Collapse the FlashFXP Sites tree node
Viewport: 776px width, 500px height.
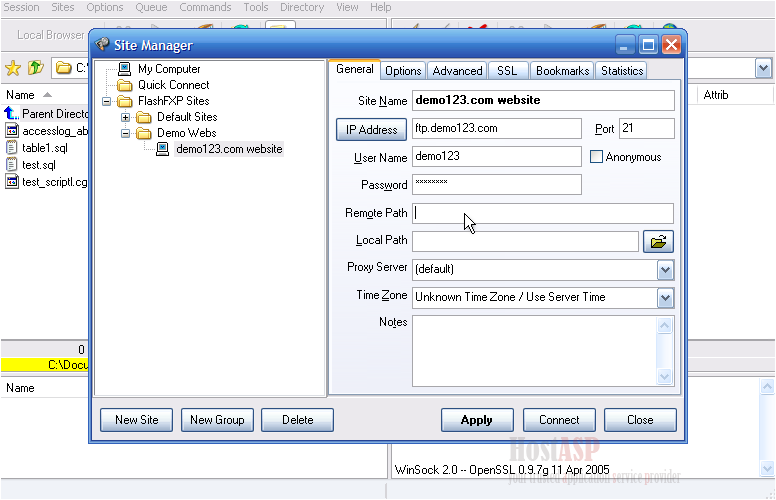pyautogui.click(x=106, y=101)
